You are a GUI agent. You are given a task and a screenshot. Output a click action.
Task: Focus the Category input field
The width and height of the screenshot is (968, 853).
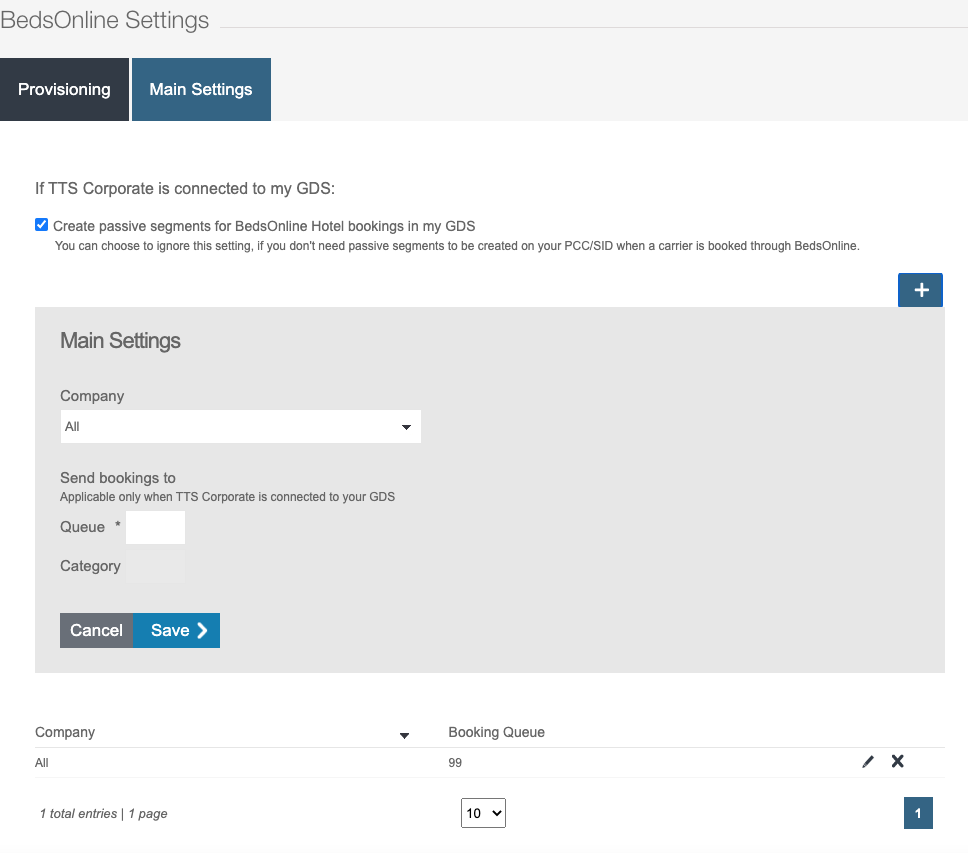(x=155, y=566)
